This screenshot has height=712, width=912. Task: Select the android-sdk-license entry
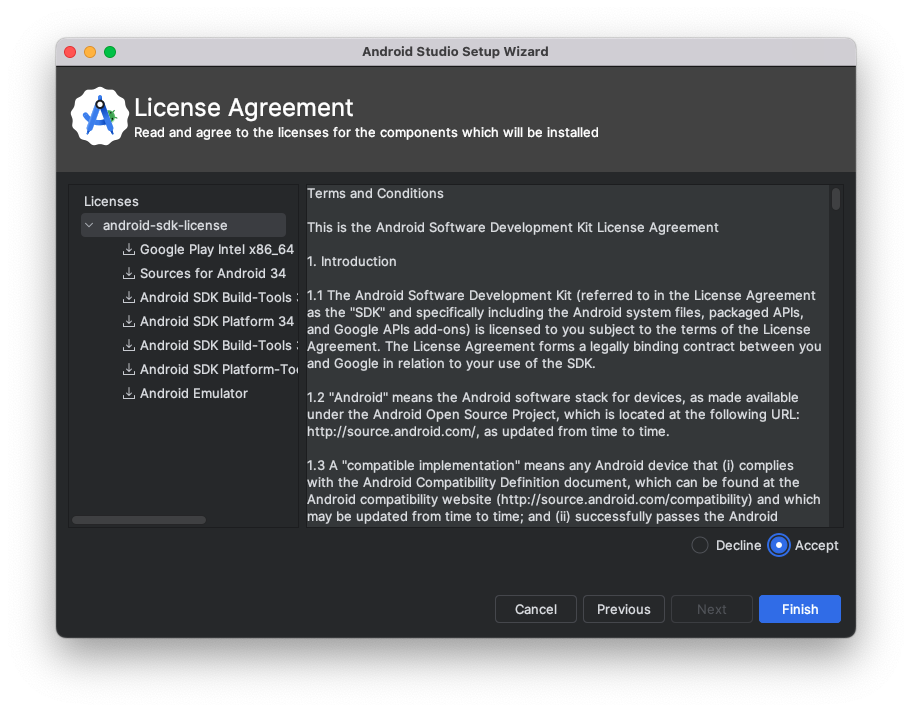[183, 225]
